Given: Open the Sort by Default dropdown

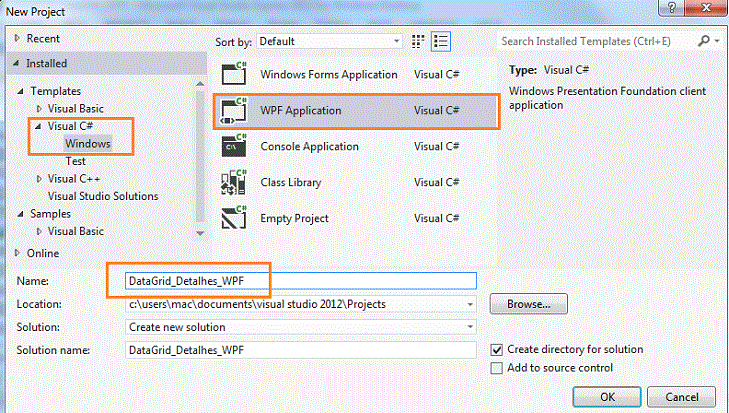Looking at the screenshot, I should pyautogui.click(x=330, y=41).
